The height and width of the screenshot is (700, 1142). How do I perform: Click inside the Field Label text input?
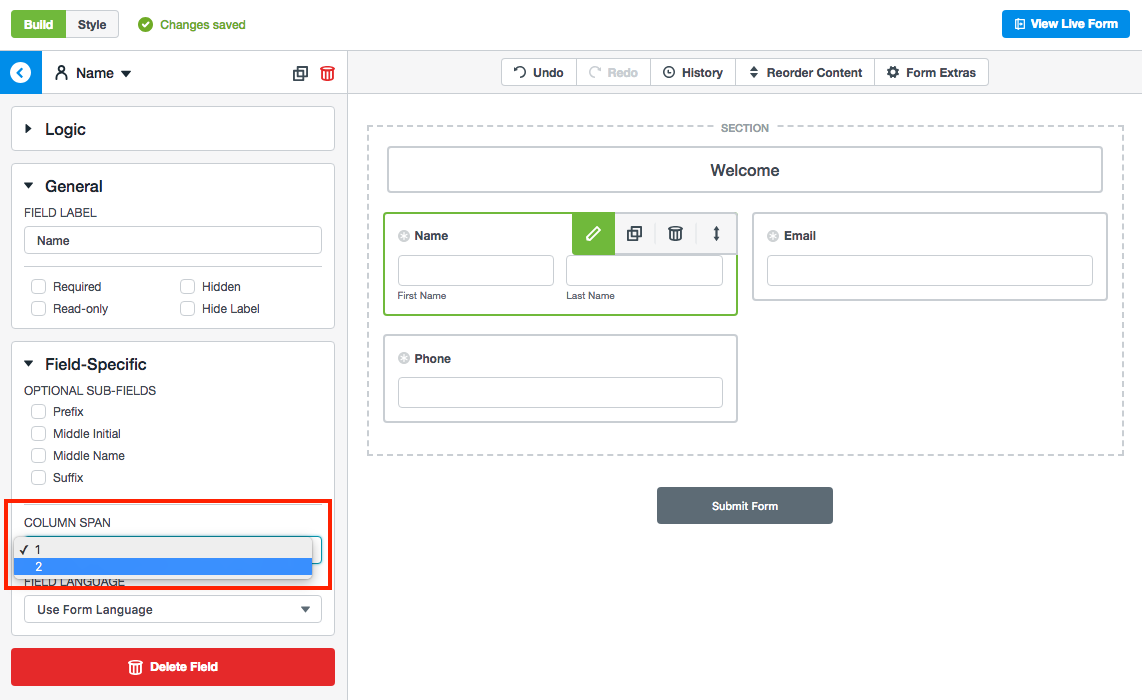coord(172,240)
